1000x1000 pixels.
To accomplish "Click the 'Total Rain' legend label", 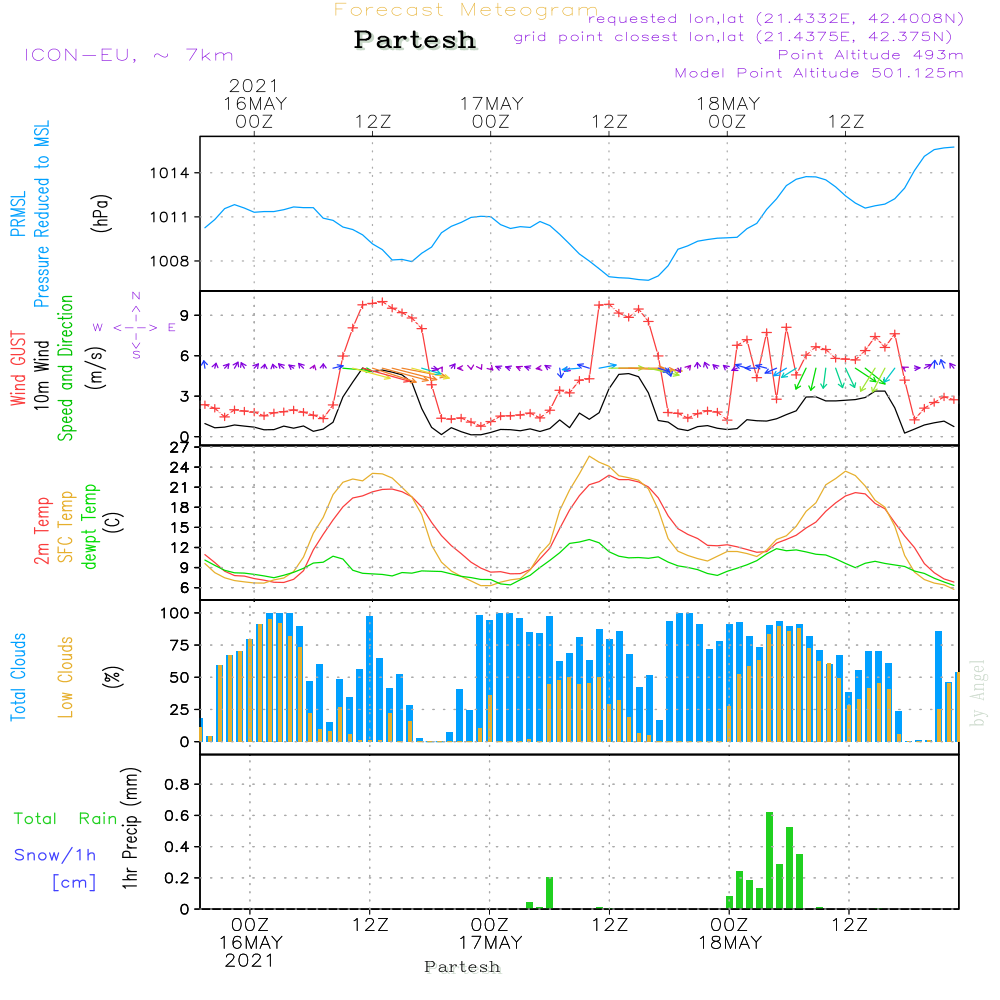I will click(x=66, y=819).
